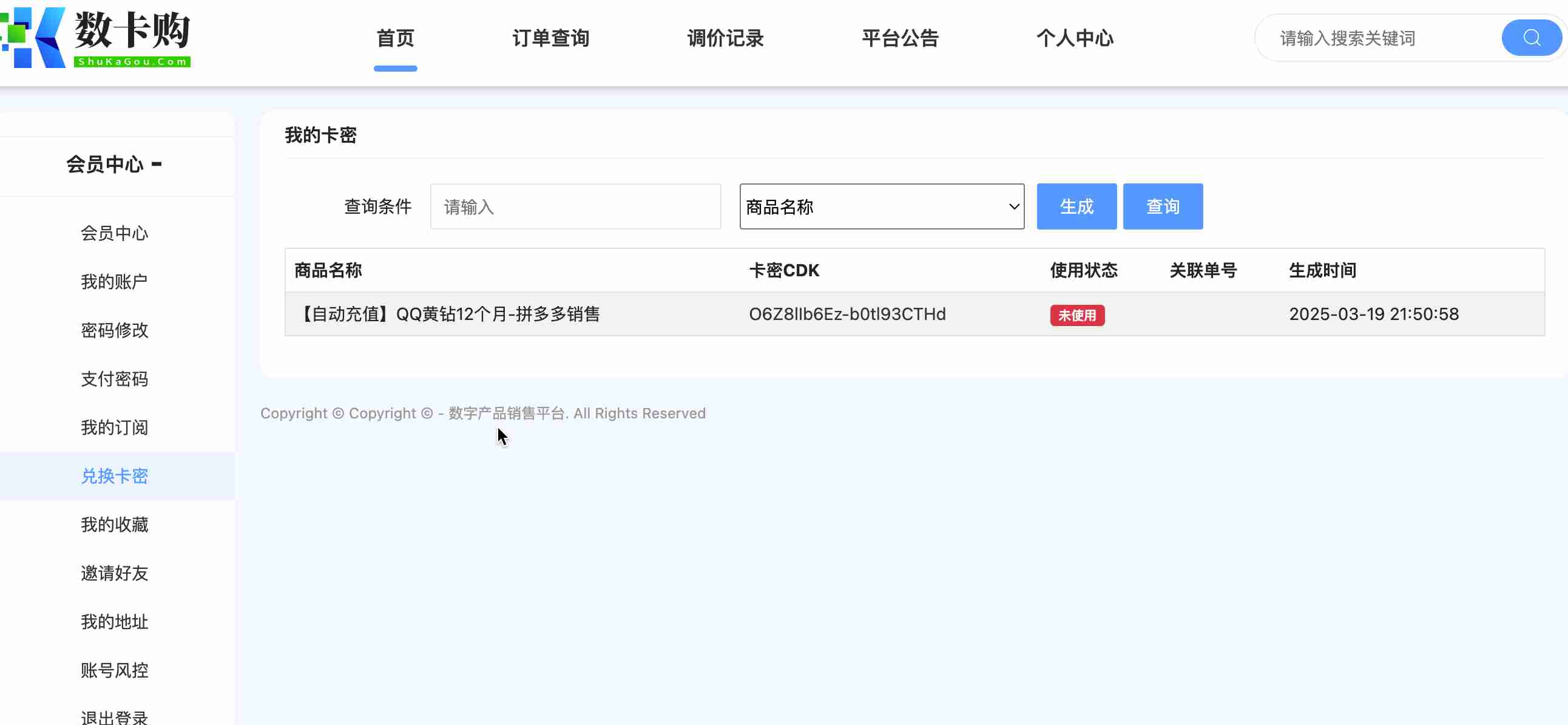Open 个人中心 in the top nav
The width and height of the screenshot is (1568, 725).
tap(1074, 38)
